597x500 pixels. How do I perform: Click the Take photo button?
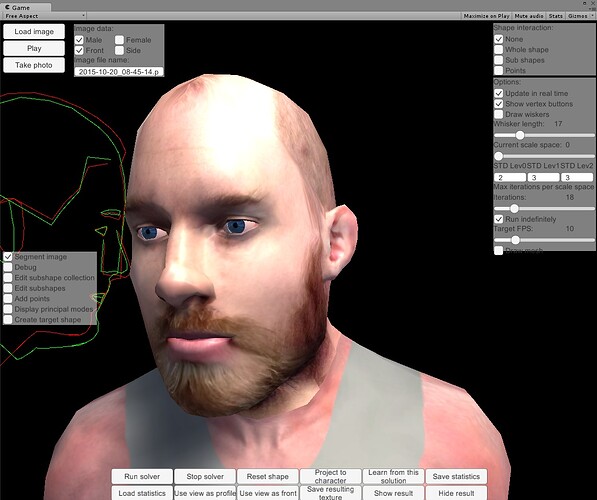point(34,65)
